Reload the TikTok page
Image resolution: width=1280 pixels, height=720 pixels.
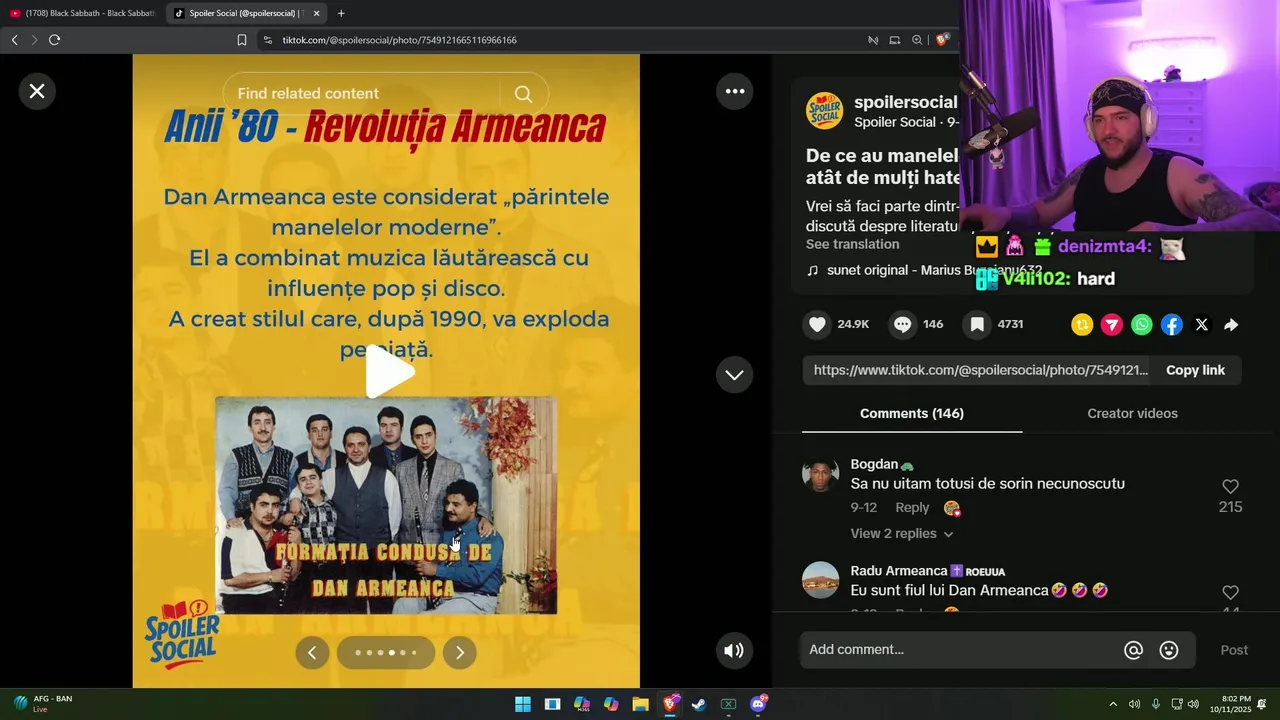(x=54, y=40)
